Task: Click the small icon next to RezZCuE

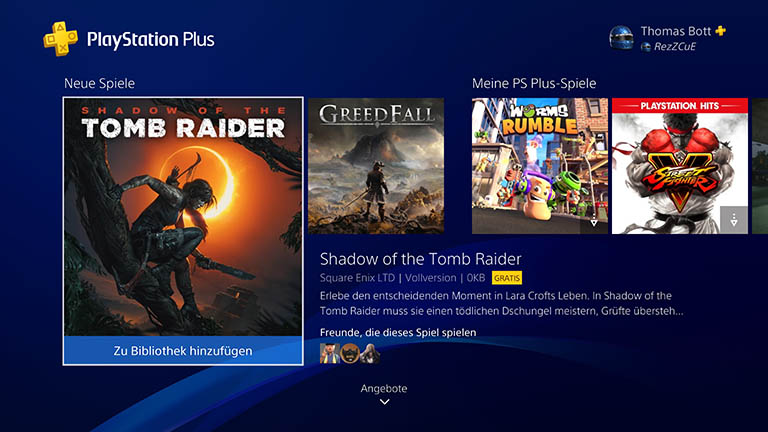Action: coord(646,47)
